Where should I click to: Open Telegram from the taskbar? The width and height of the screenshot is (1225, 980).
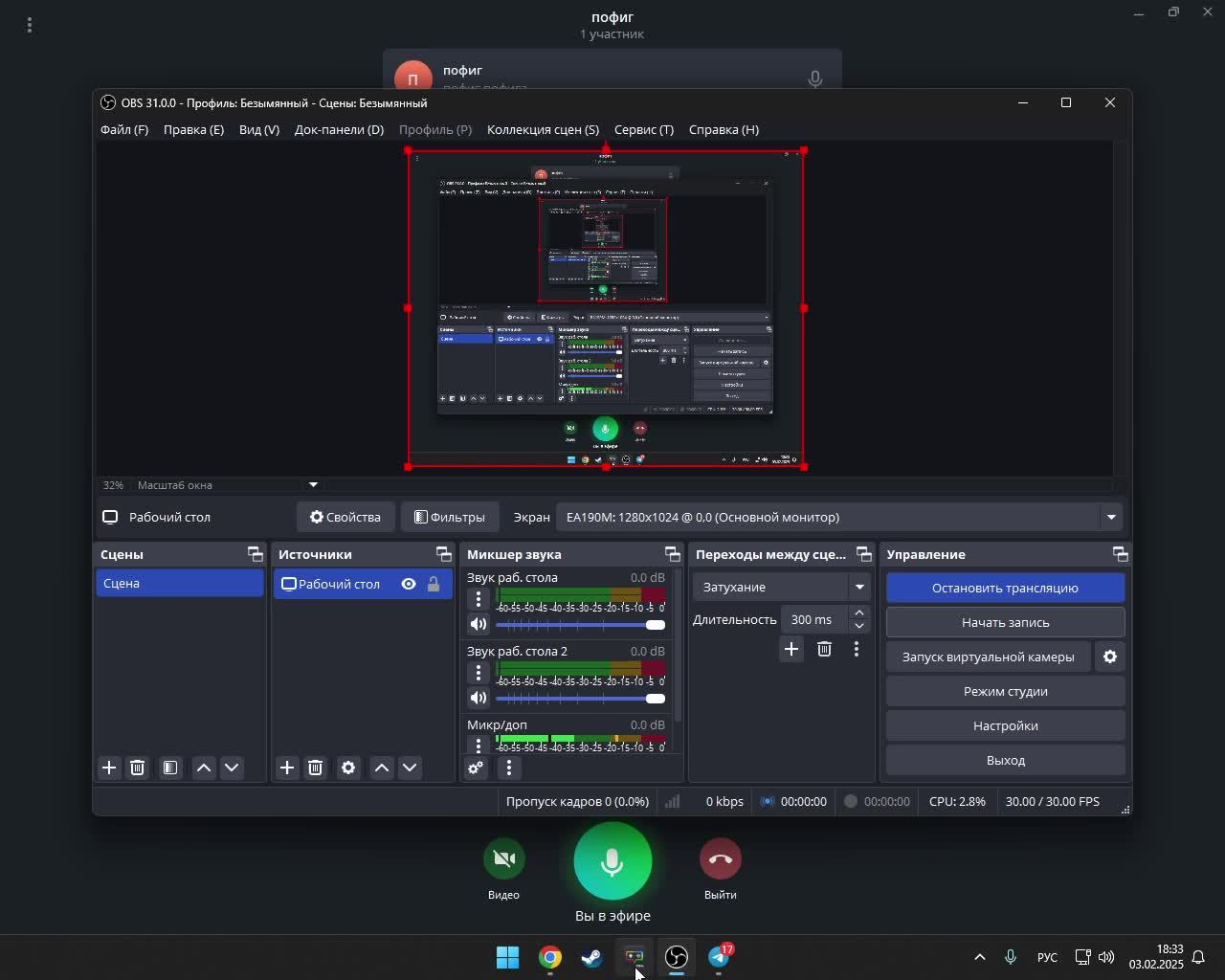[x=719, y=957]
